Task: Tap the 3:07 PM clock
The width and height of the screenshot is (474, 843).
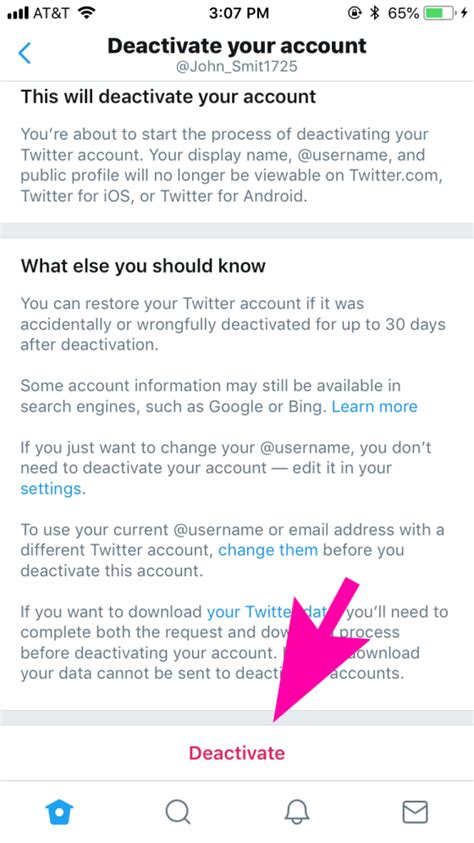Action: click(x=239, y=13)
